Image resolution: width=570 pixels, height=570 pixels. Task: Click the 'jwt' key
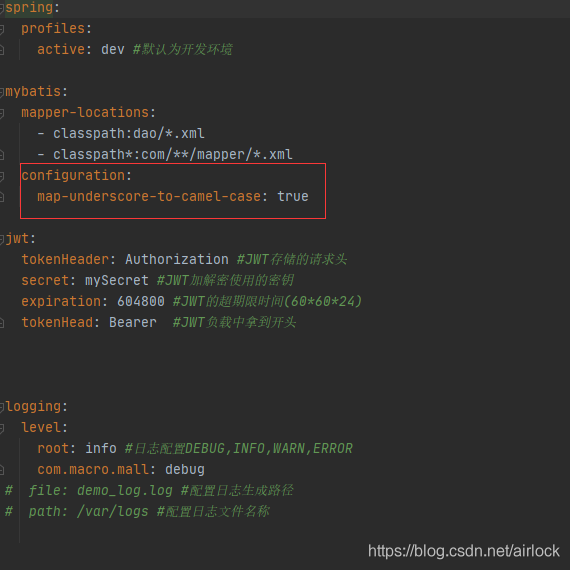click(17, 238)
